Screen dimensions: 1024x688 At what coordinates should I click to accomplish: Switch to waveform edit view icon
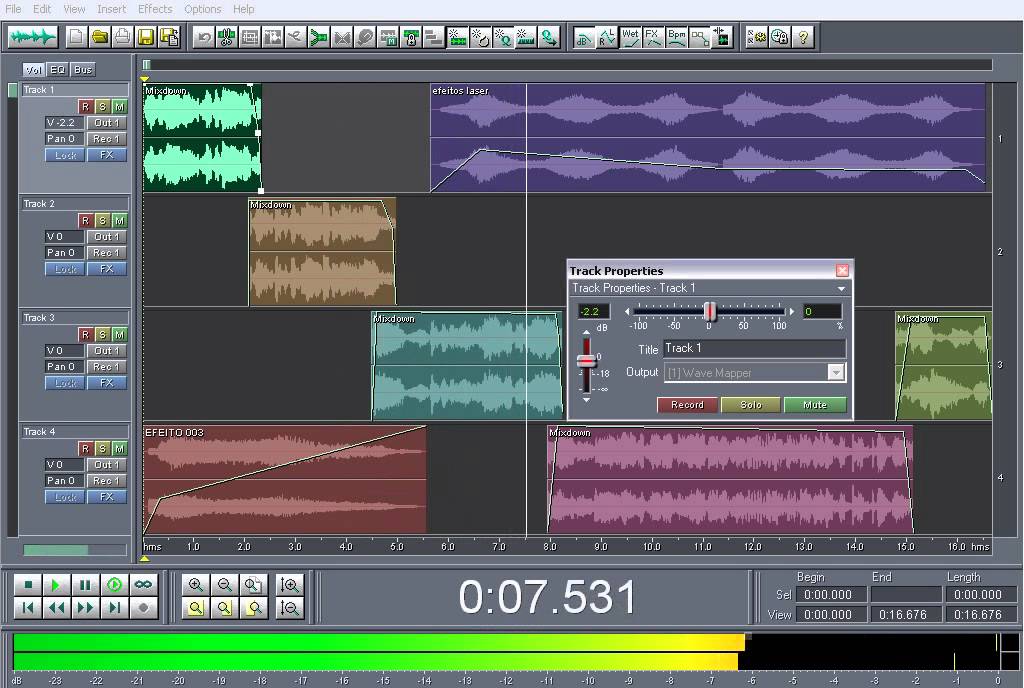(33, 37)
